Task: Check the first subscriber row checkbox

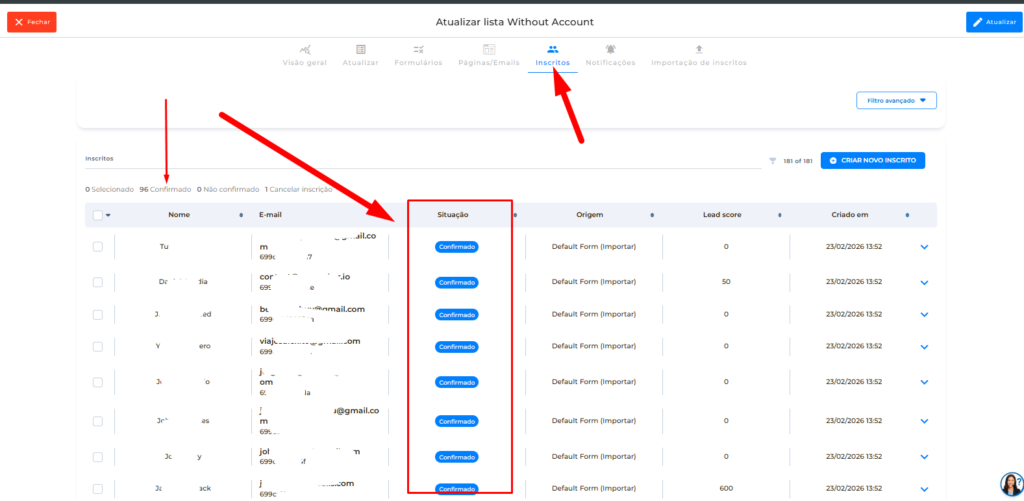Action: pos(97,246)
